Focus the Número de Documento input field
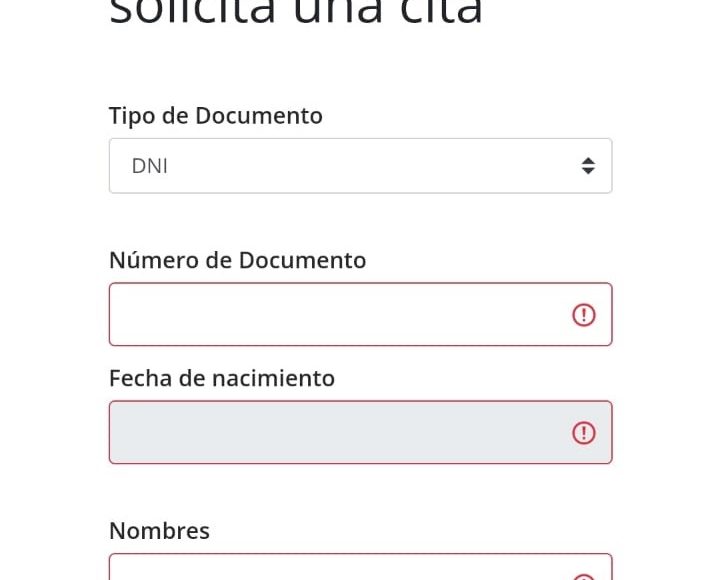This screenshot has width=715, height=580. pos(361,314)
